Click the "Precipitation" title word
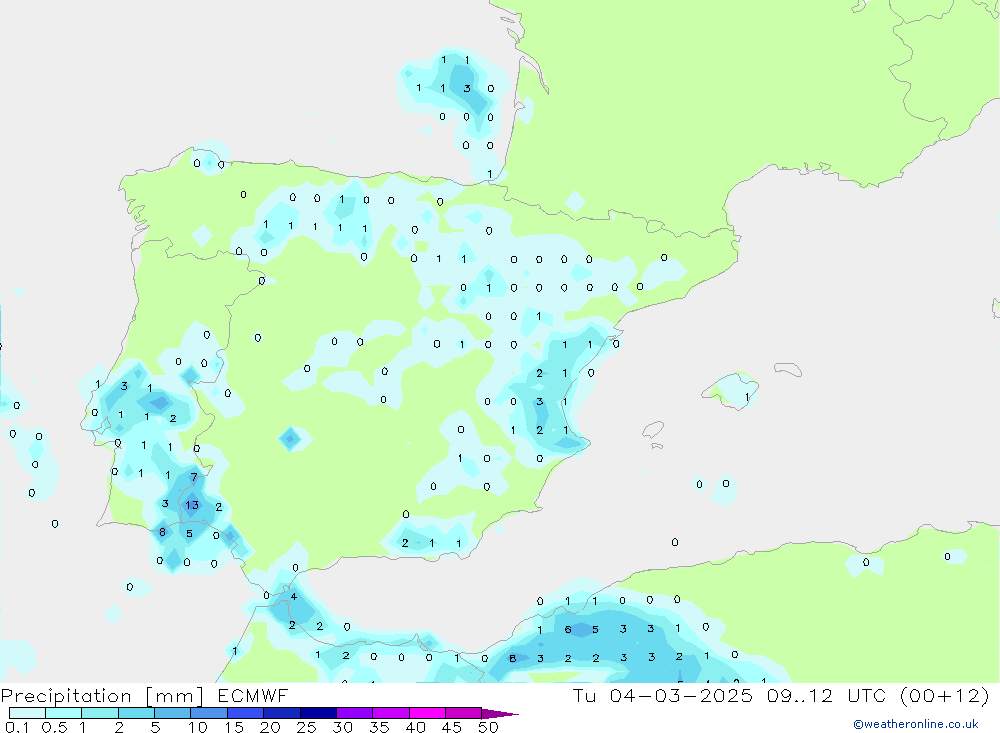 point(66,696)
